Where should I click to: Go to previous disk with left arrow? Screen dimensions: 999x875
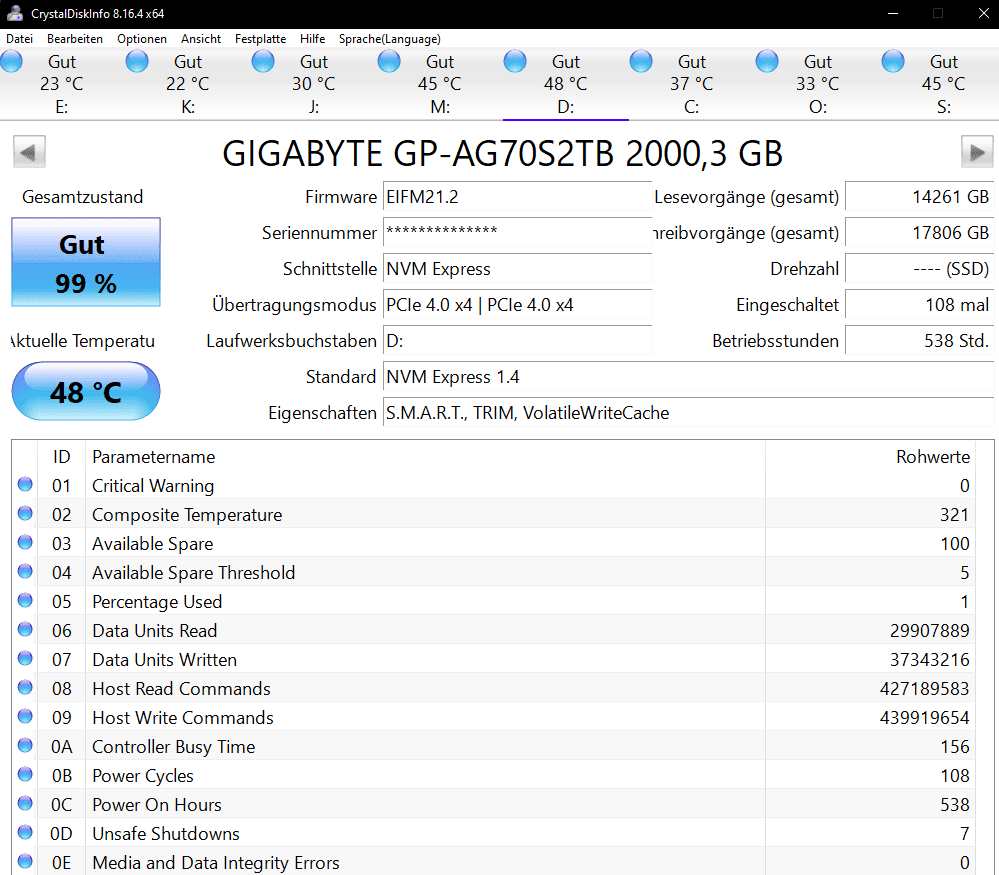pos(29,152)
